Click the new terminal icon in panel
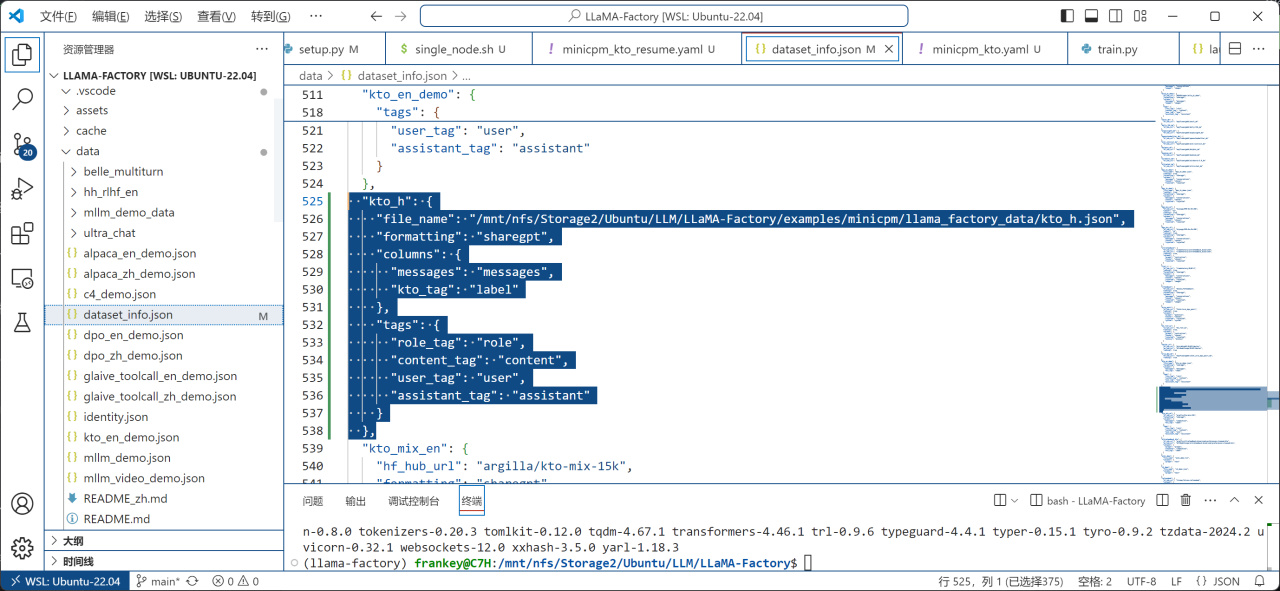The image size is (1280, 591). point(1000,500)
